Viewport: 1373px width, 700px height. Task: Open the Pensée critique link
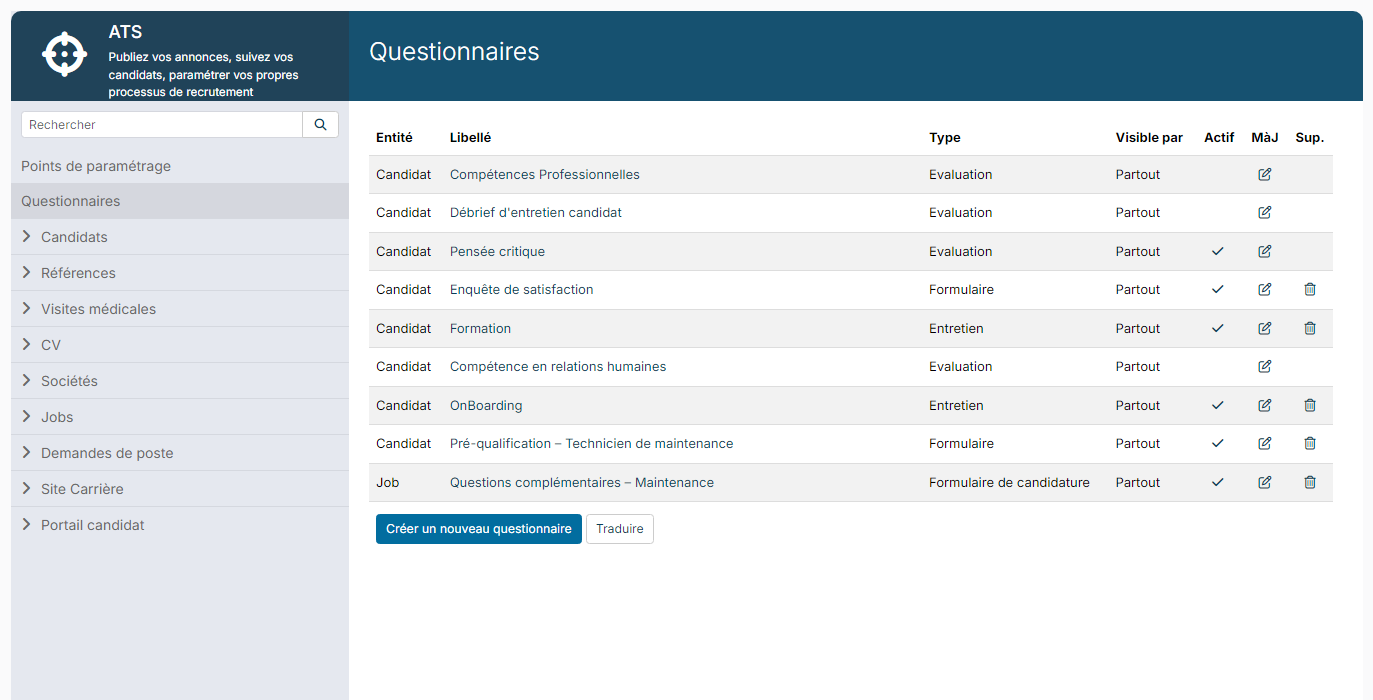coord(497,252)
